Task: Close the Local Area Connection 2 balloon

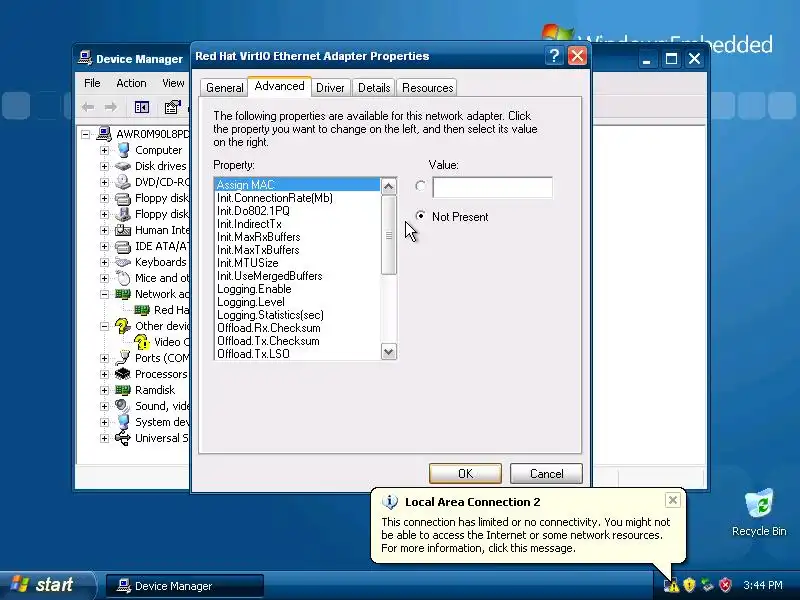Action: click(672, 500)
